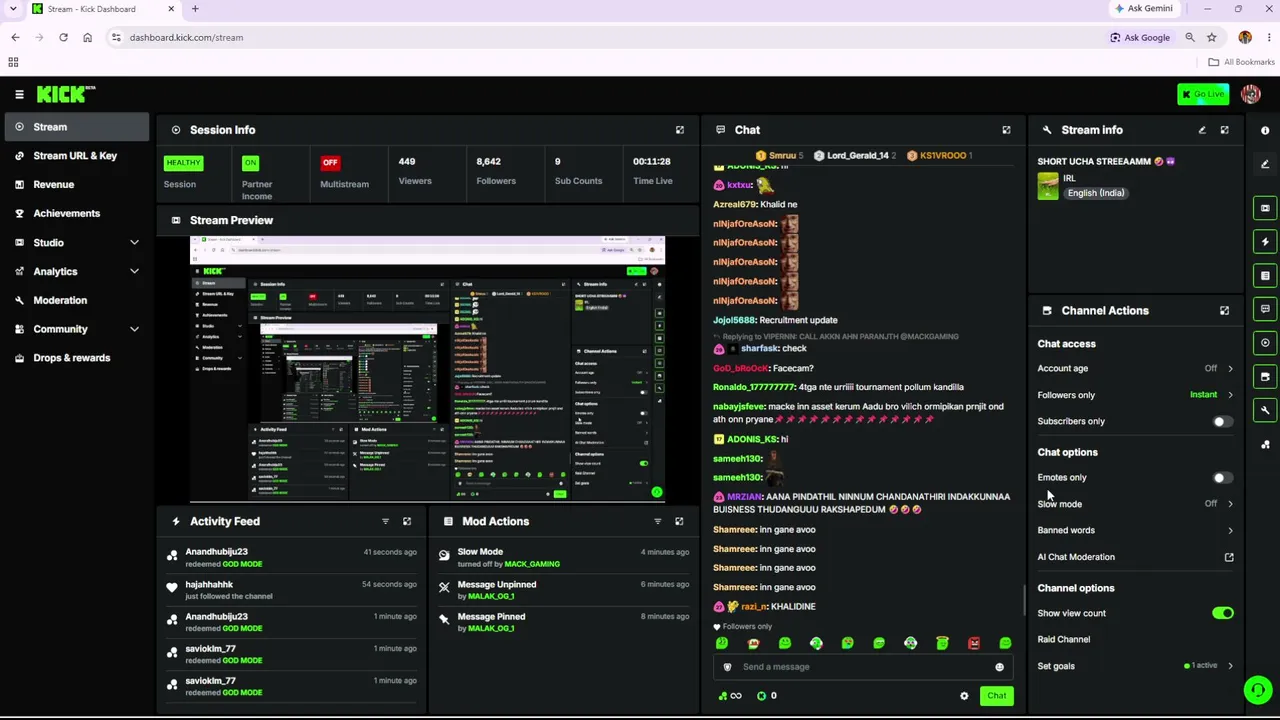This screenshot has width=1280, height=720.
Task: Expand the Mod Actions panel
Action: coord(679,521)
